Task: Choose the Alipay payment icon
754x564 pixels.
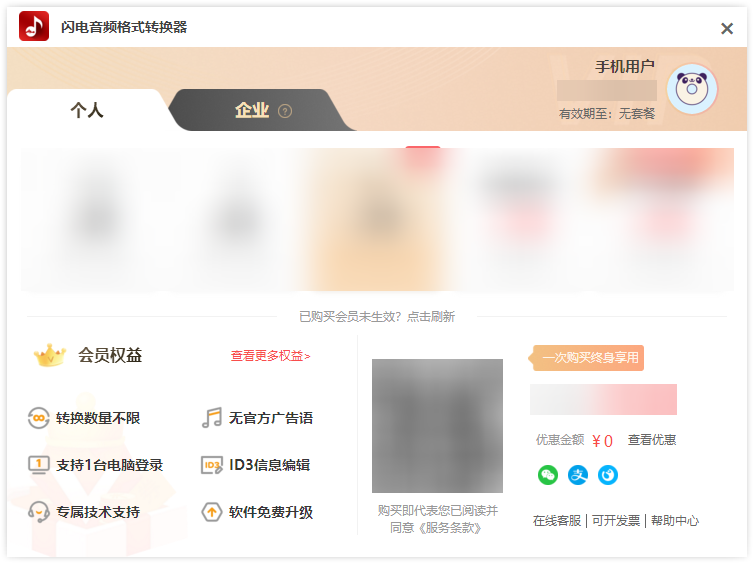Action: [x=578, y=475]
